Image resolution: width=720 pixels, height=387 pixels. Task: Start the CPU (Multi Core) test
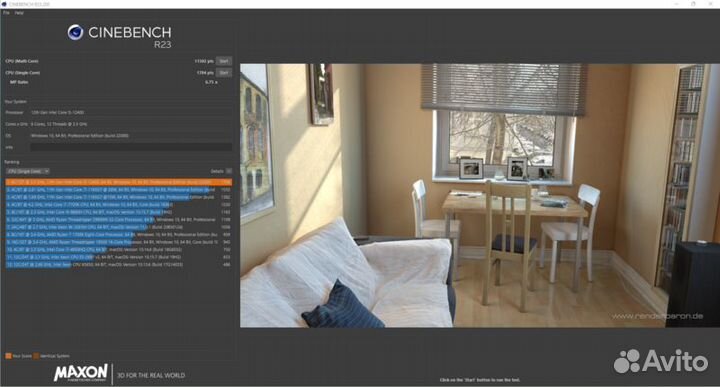tap(224, 61)
